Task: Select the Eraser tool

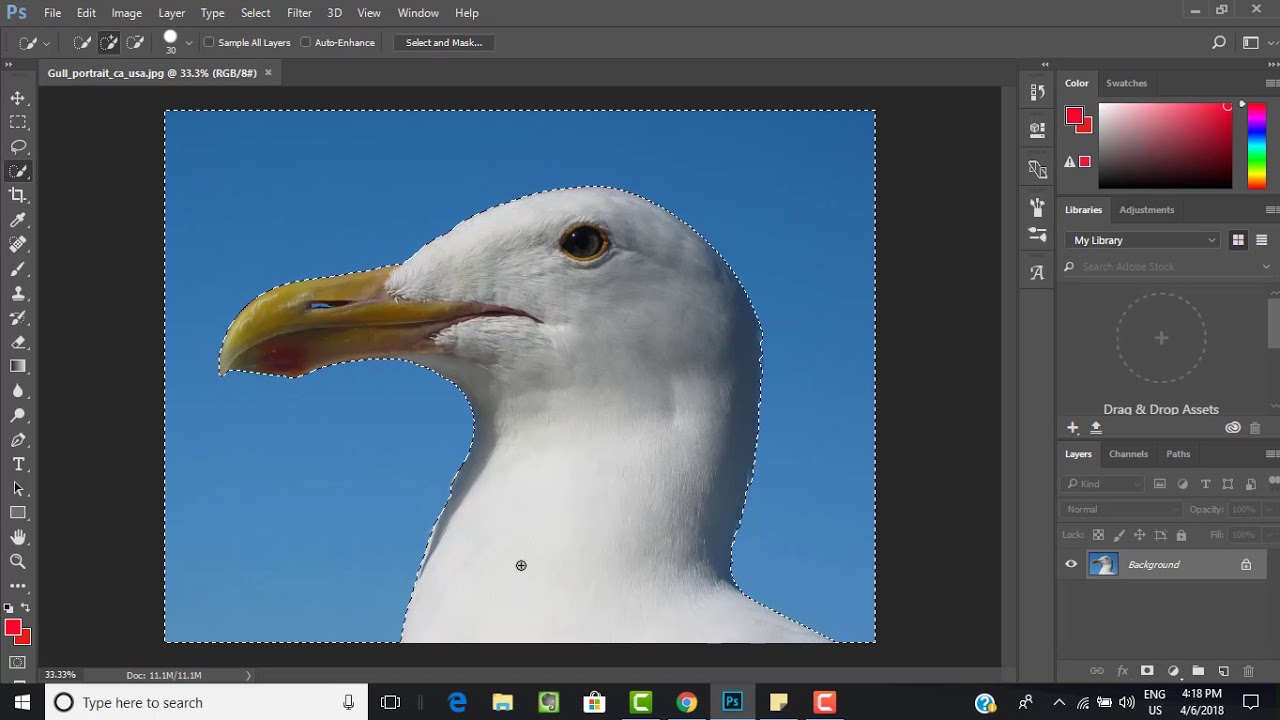Action: tap(18, 342)
